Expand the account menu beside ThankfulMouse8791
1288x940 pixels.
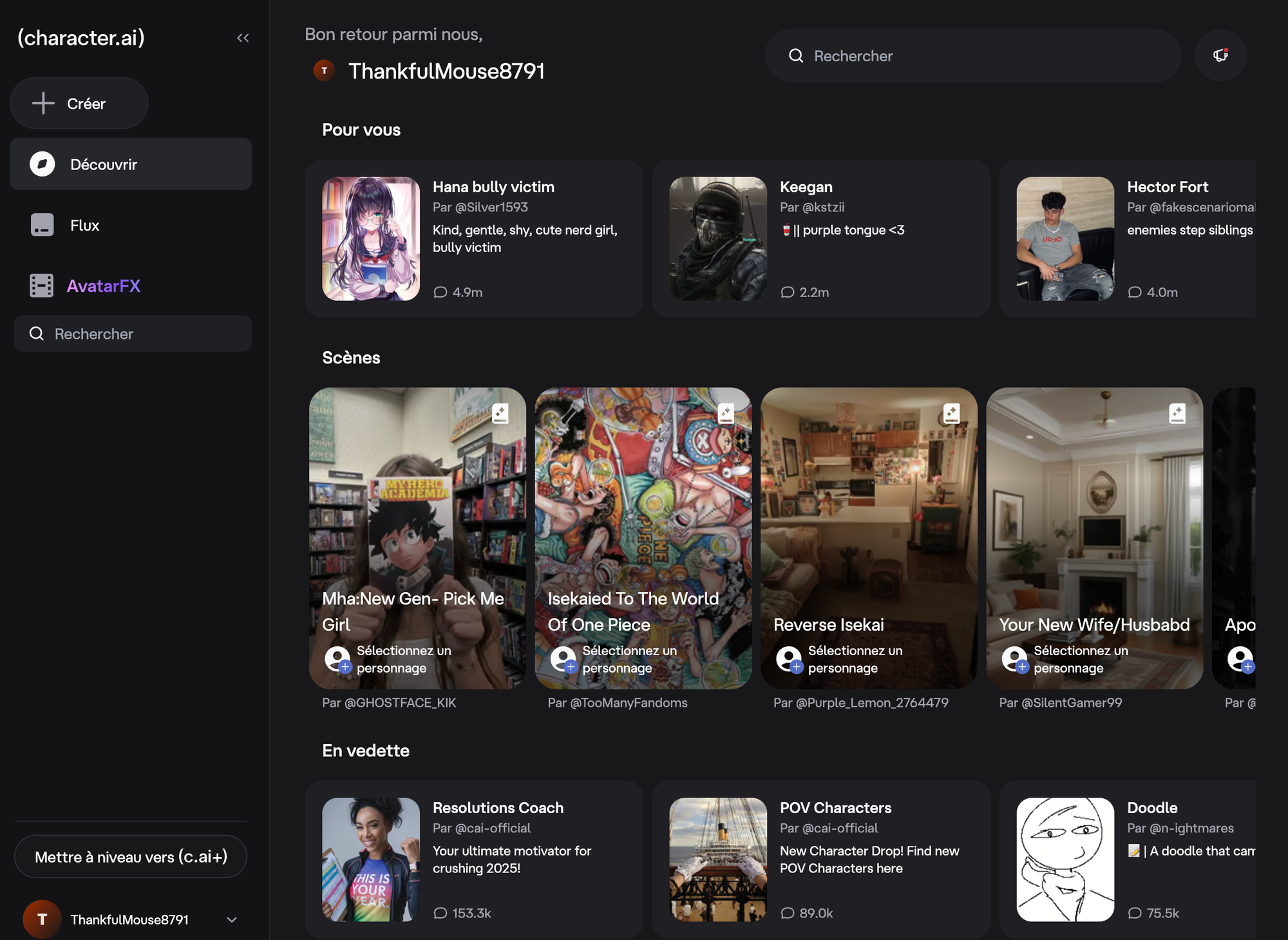pyautogui.click(x=232, y=919)
